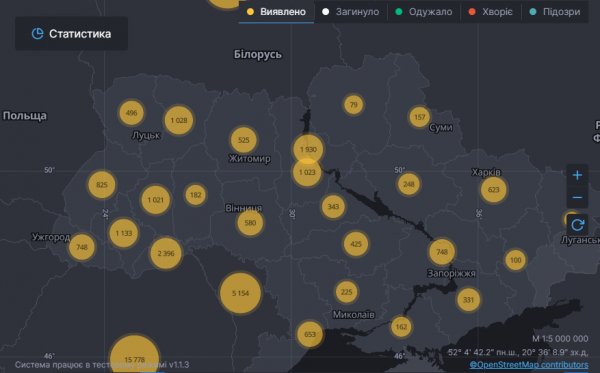This screenshot has width=600, height=373.
Task: Open the OpenStreetMap contributors link
Action: click(x=529, y=365)
